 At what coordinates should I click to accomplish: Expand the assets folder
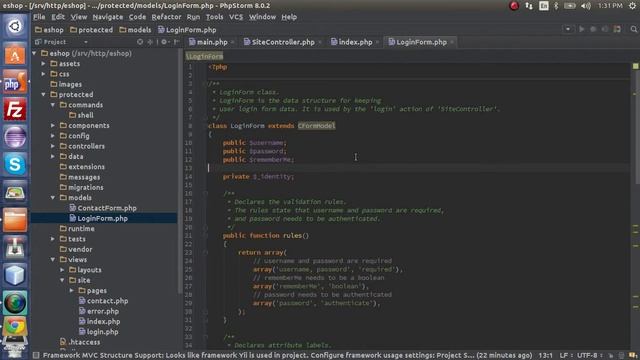pyautogui.click(x=44, y=64)
